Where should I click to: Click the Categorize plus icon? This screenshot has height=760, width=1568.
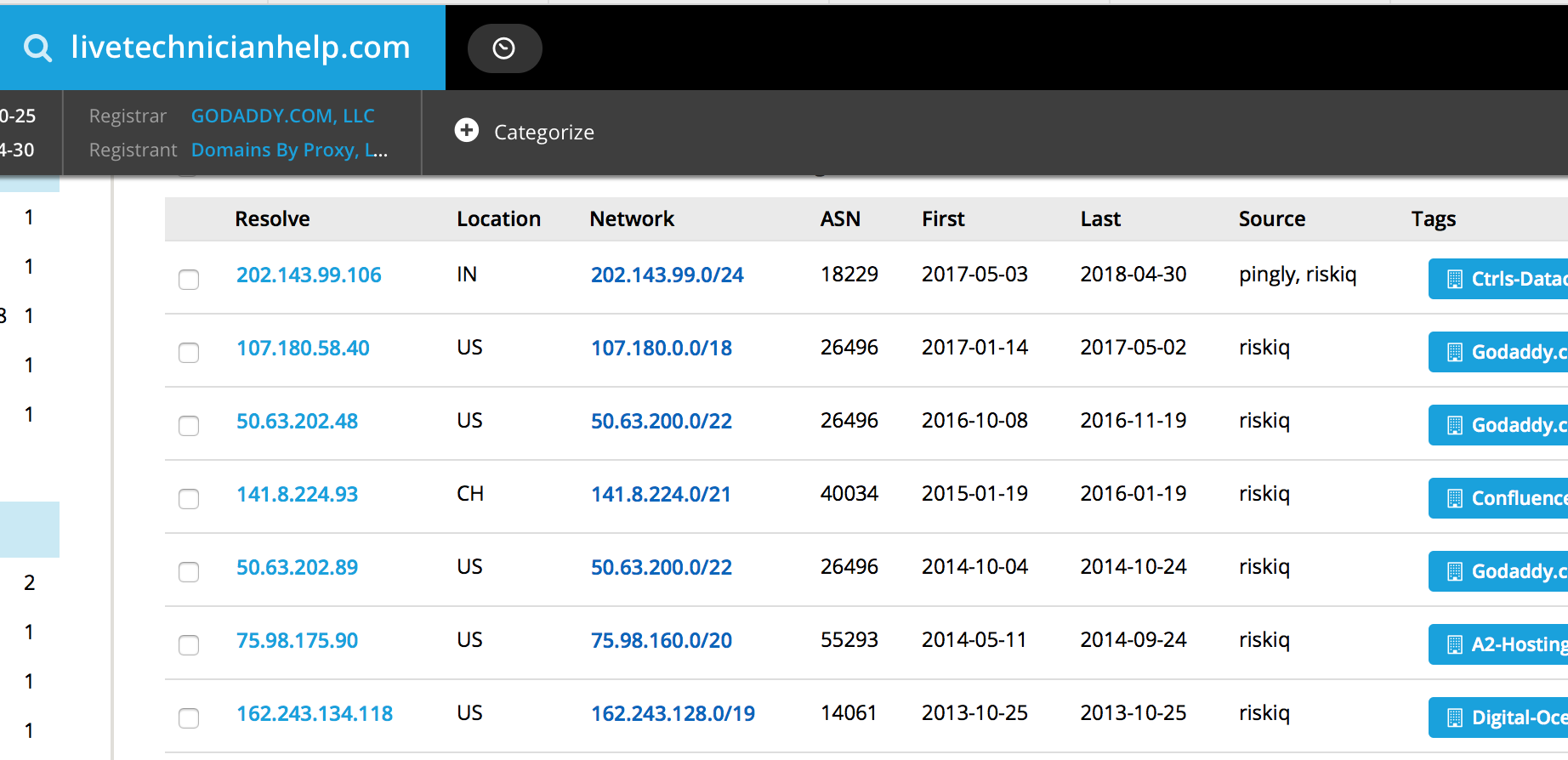[x=467, y=130]
